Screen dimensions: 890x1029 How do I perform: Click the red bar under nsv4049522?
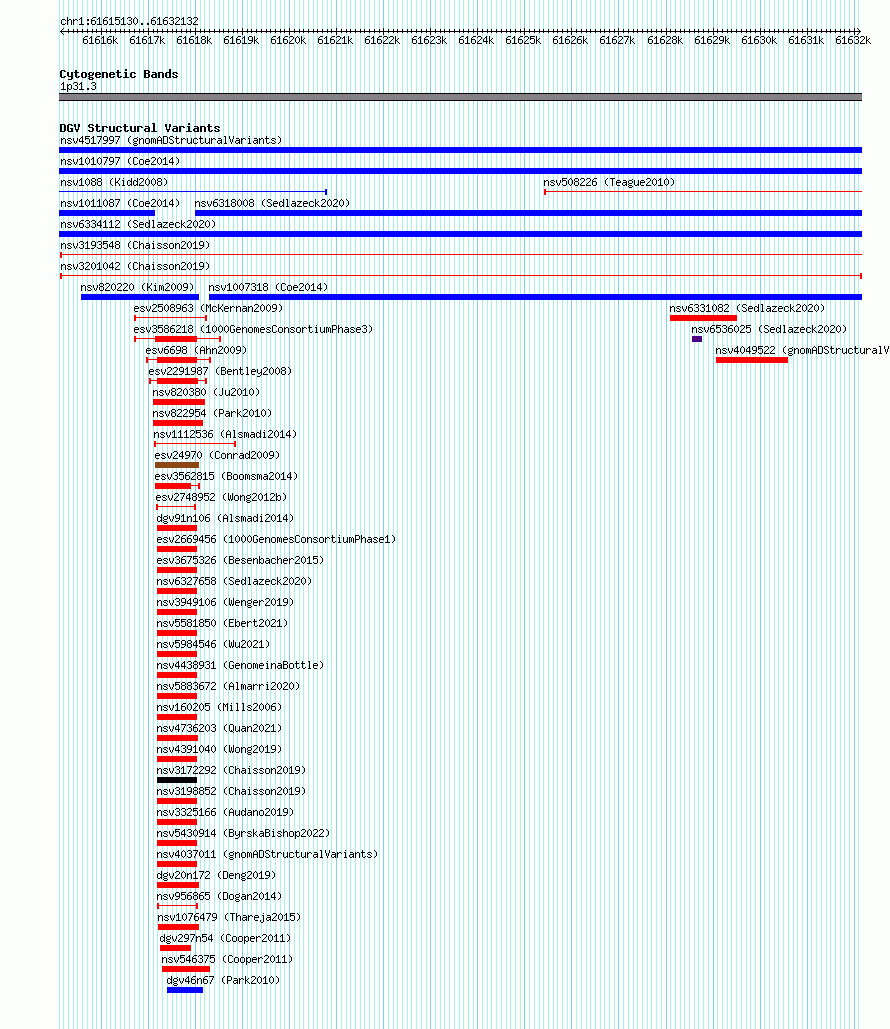click(752, 360)
